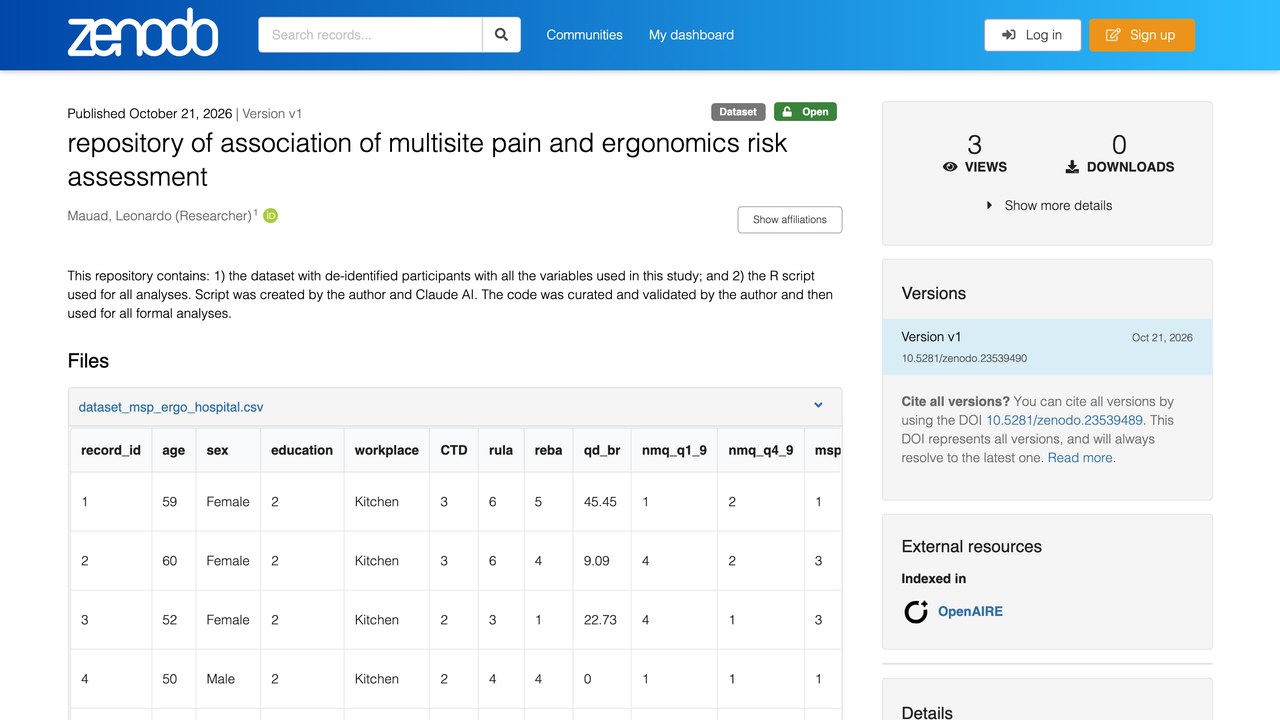The image size is (1280, 720).
Task: Click the qd_br value 9.09
Action: (x=597, y=561)
